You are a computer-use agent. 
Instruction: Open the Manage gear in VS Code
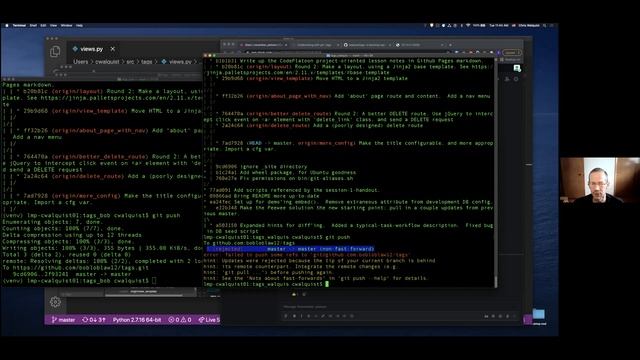(x=55, y=302)
